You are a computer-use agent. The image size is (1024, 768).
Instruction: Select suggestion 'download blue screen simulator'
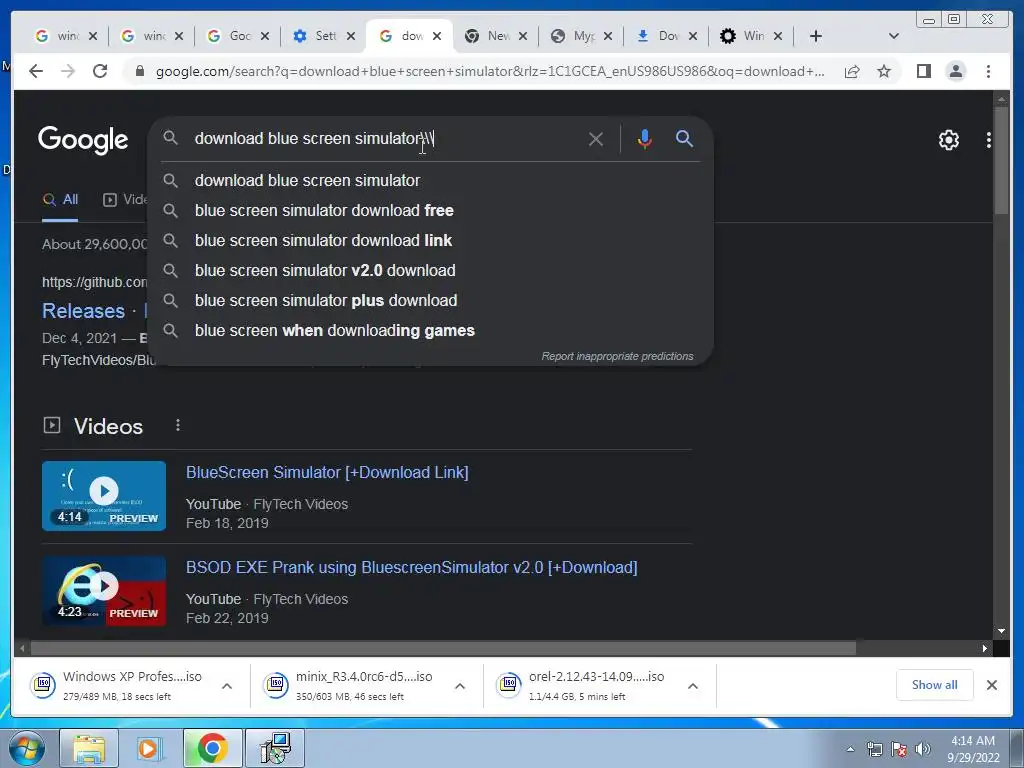(x=431, y=180)
